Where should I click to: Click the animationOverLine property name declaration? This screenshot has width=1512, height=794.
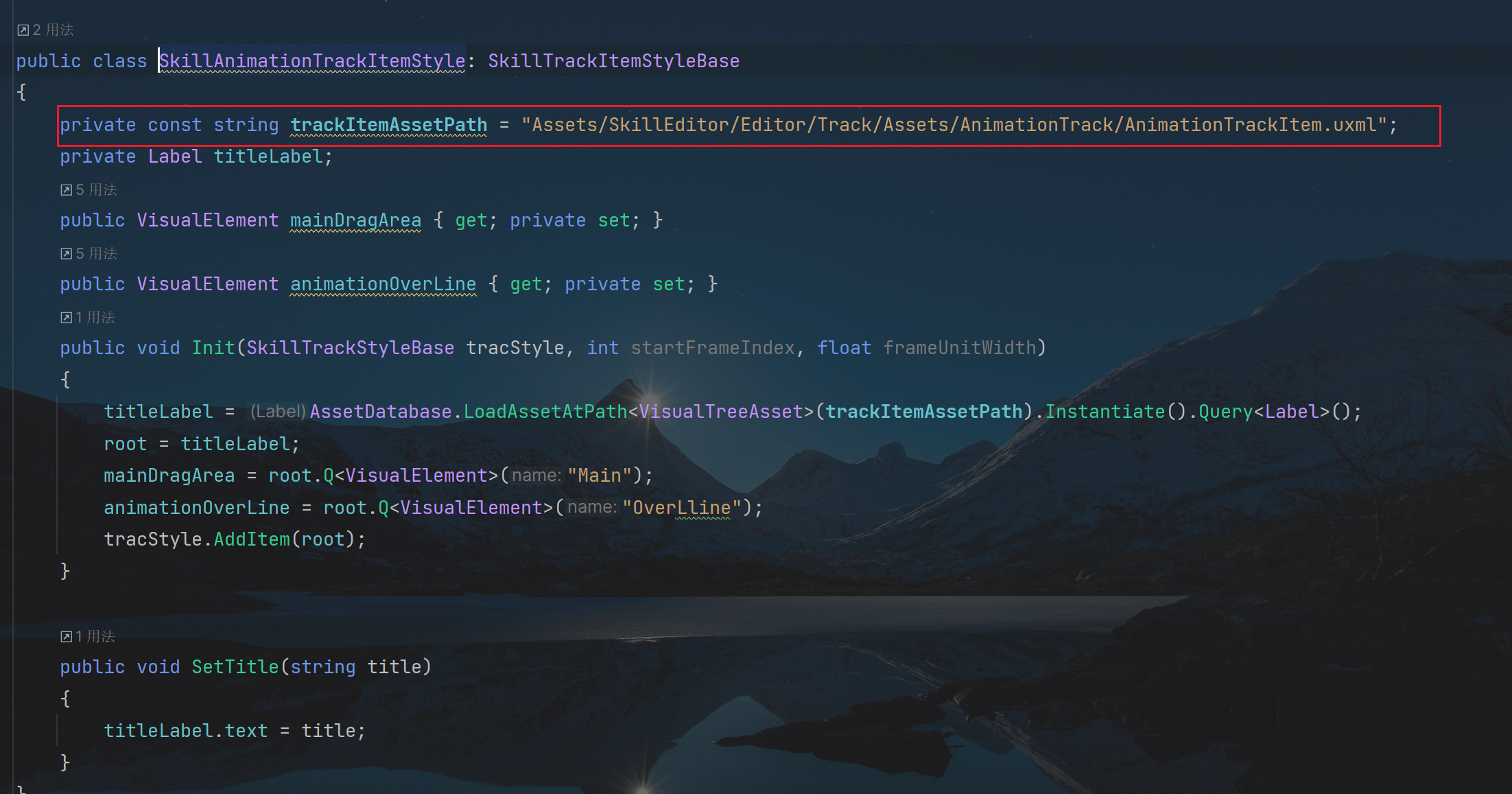point(383,284)
